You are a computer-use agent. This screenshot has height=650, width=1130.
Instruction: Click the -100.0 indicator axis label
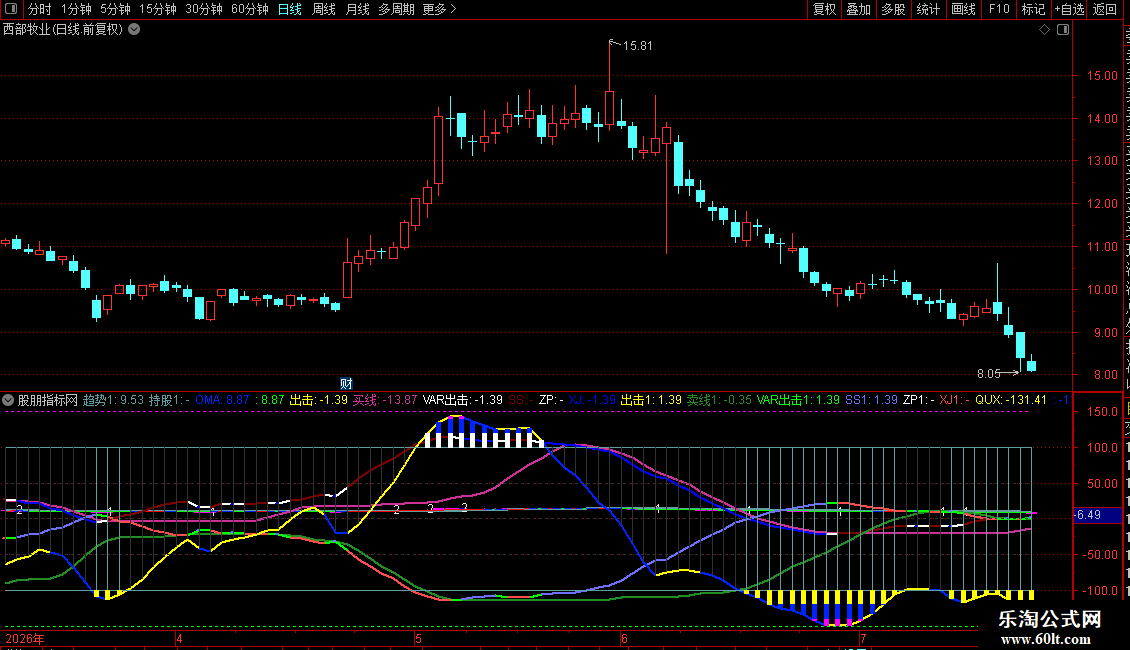coord(1100,591)
